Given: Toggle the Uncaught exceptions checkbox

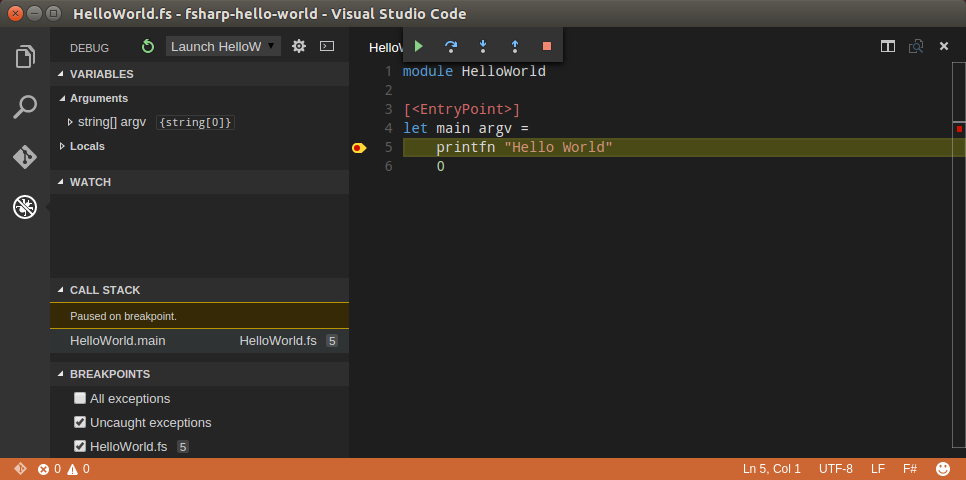Looking at the screenshot, I should pyautogui.click(x=79, y=422).
